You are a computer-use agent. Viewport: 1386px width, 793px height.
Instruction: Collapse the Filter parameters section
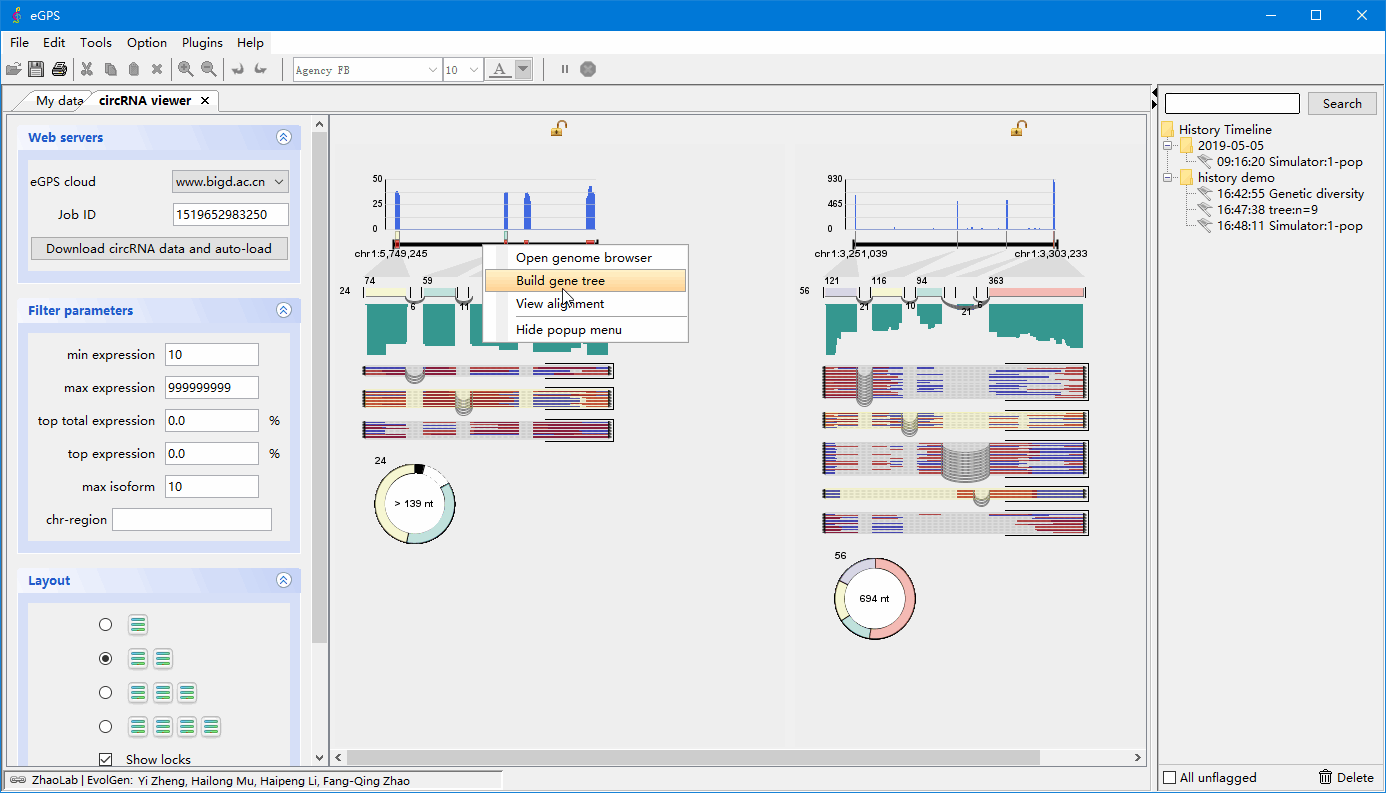284,310
